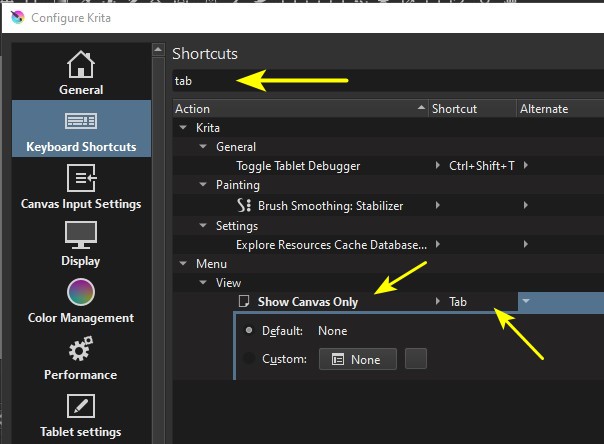Click the sidebar scroll up arrow
604x444 pixels.
pyautogui.click(x=158, y=50)
